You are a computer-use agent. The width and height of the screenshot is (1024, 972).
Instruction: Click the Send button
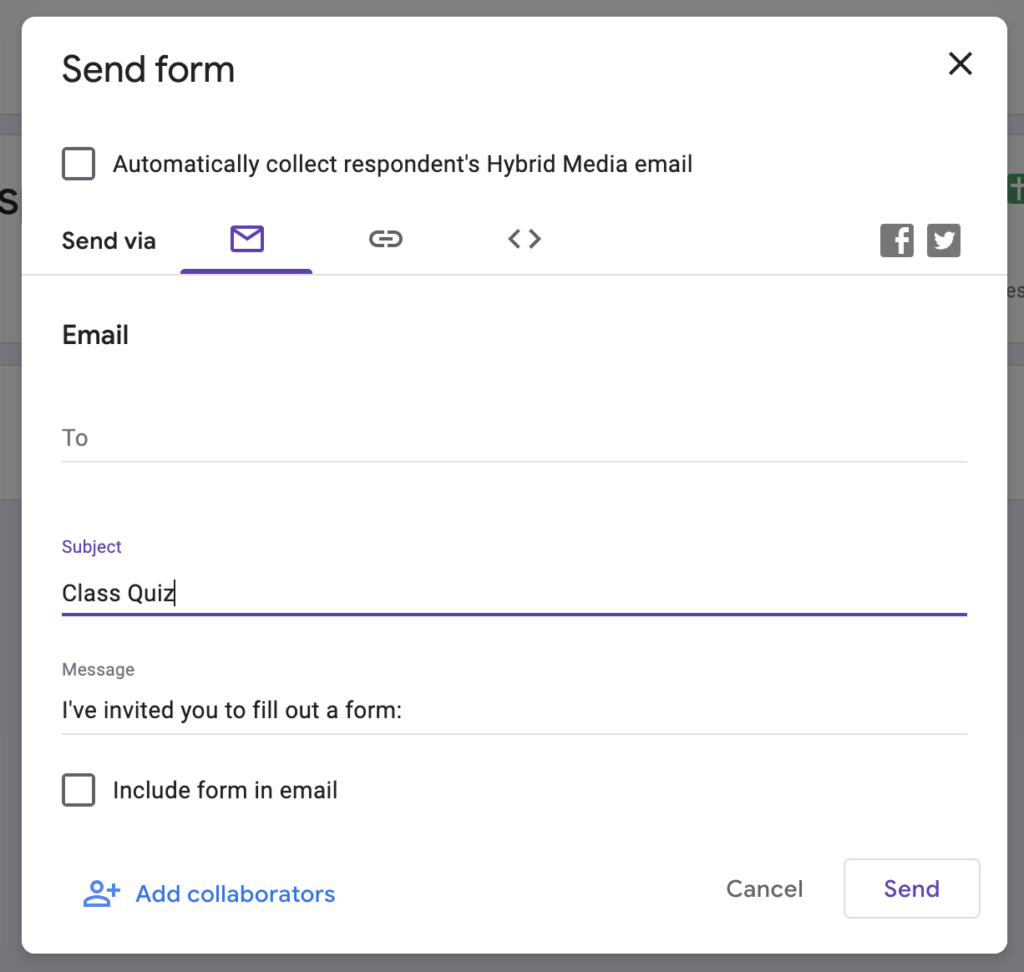912,888
